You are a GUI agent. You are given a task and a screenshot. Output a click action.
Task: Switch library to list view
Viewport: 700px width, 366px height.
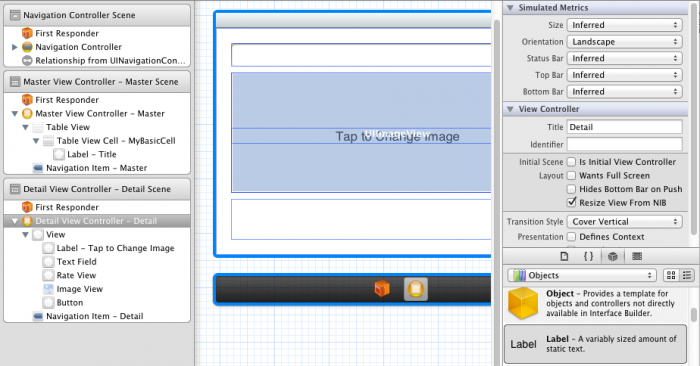click(687, 275)
